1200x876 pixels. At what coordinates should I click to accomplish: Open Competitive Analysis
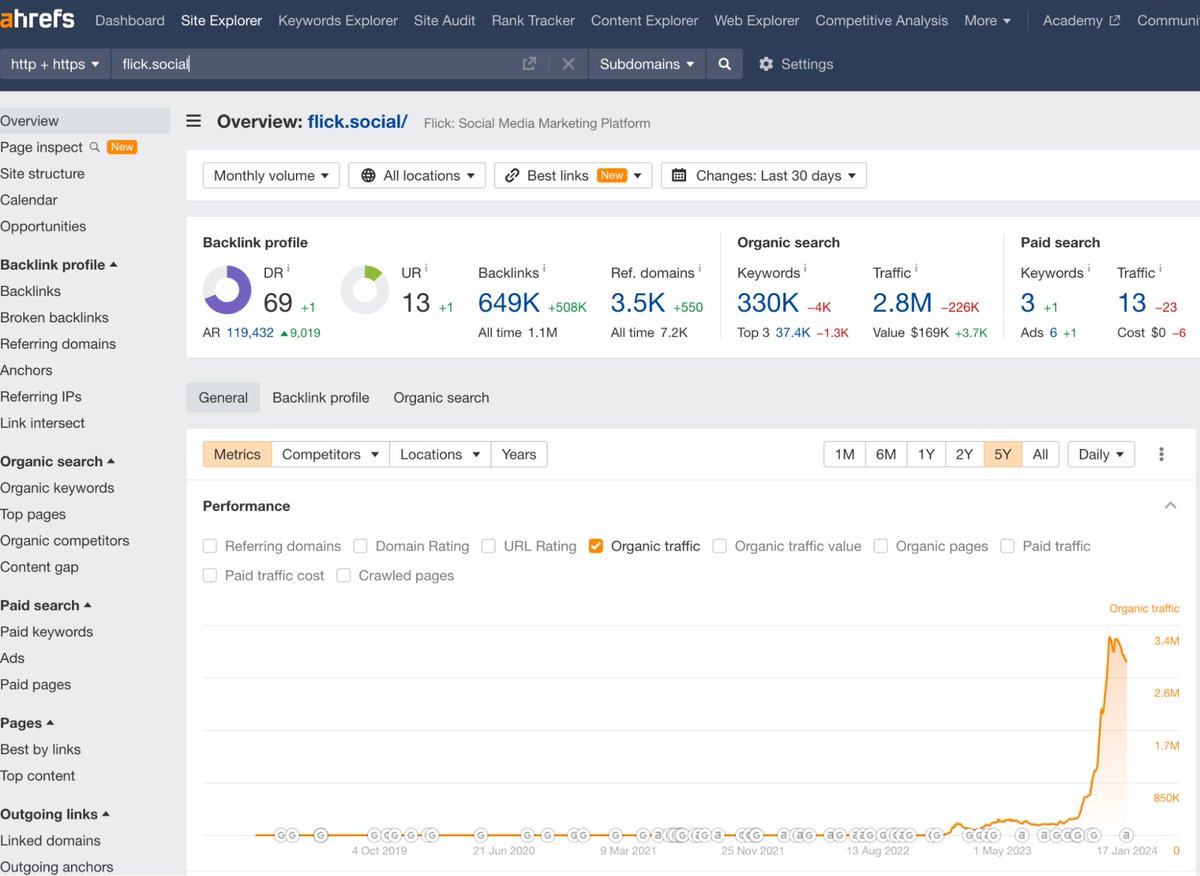click(x=882, y=20)
